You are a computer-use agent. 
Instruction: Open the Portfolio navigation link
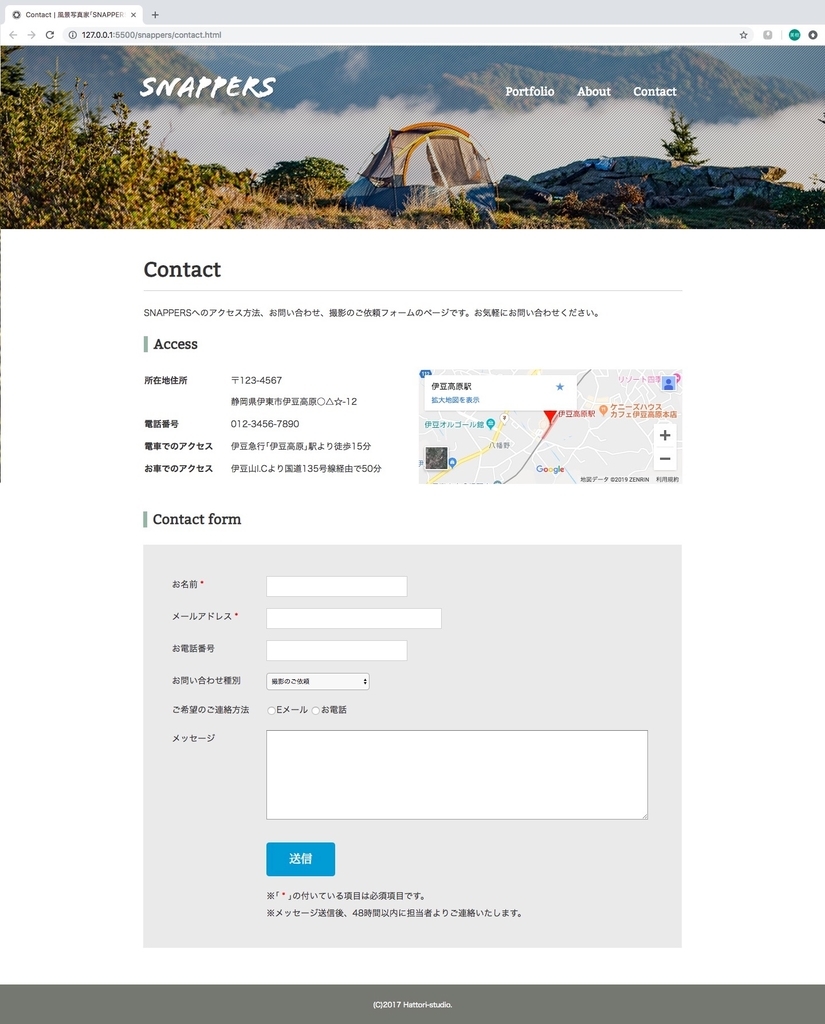pyautogui.click(x=530, y=91)
